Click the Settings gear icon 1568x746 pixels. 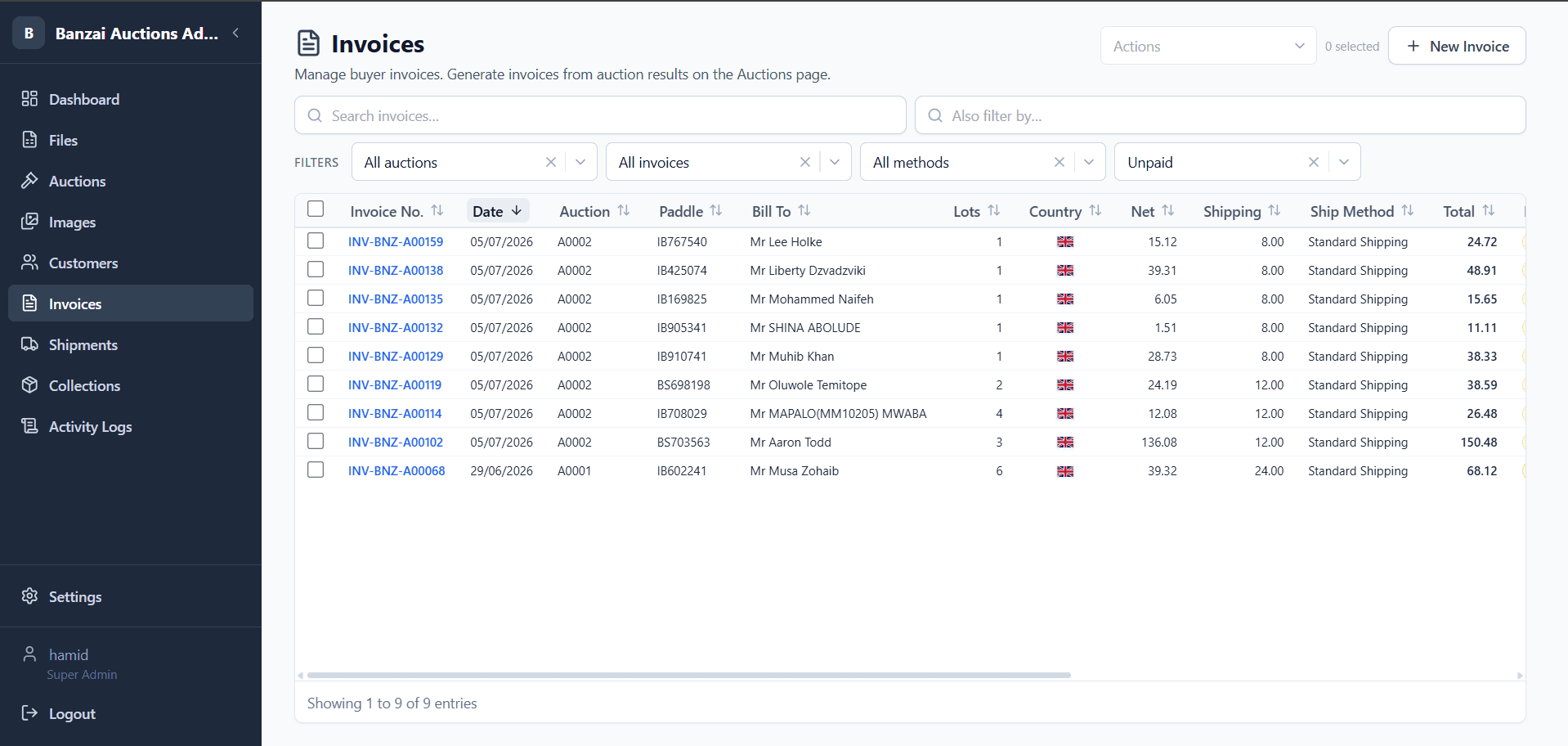[x=29, y=596]
